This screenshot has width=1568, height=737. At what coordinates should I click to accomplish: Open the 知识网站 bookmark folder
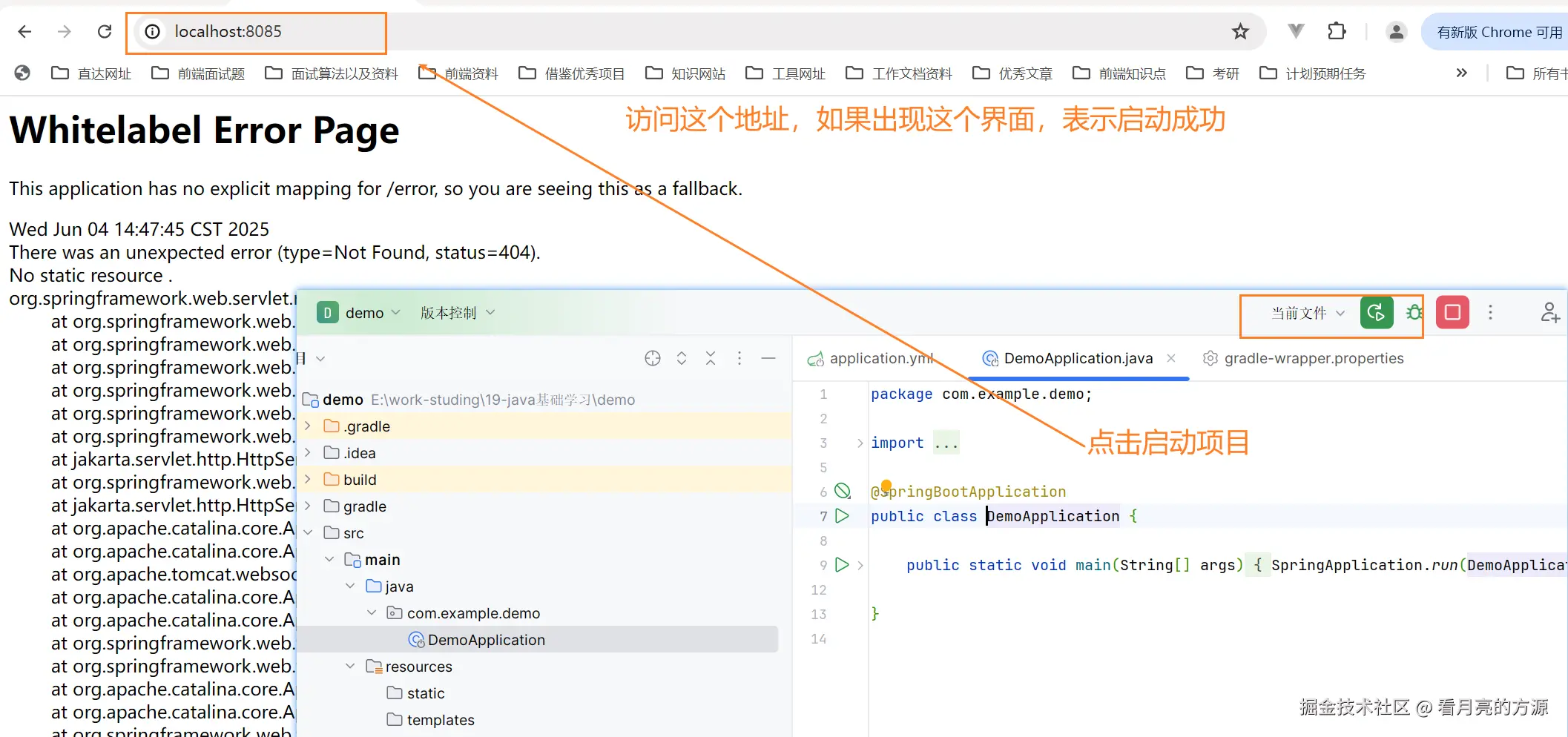[685, 73]
